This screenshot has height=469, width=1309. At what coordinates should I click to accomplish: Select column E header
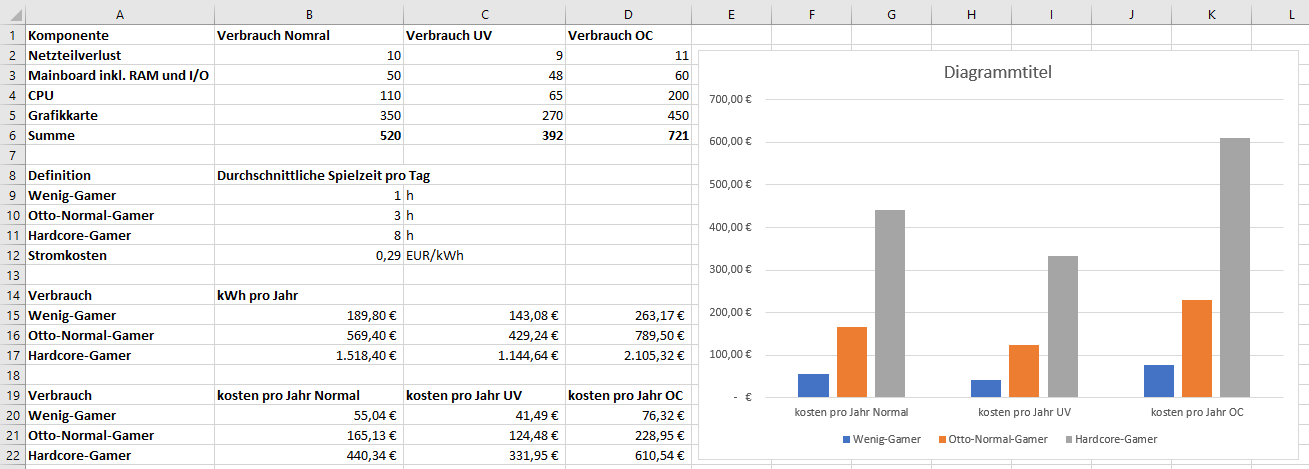coord(731,13)
